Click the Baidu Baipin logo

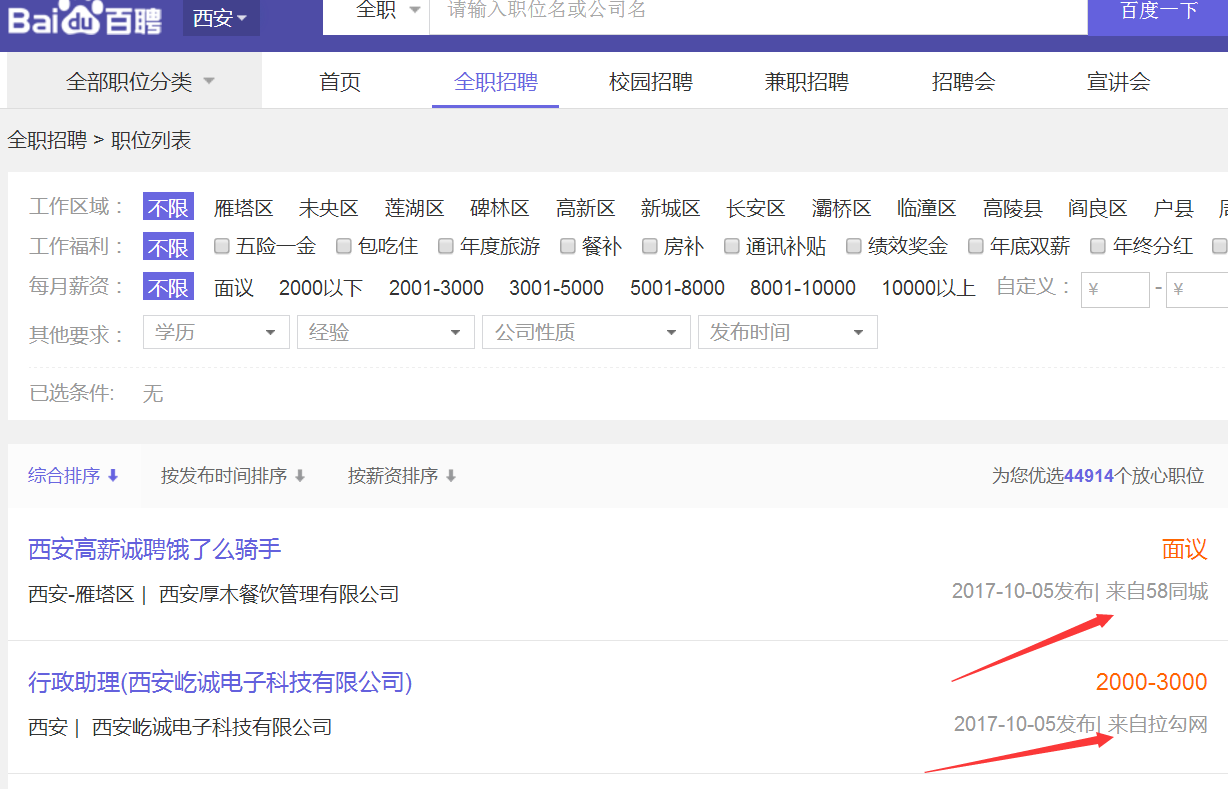coord(86,18)
